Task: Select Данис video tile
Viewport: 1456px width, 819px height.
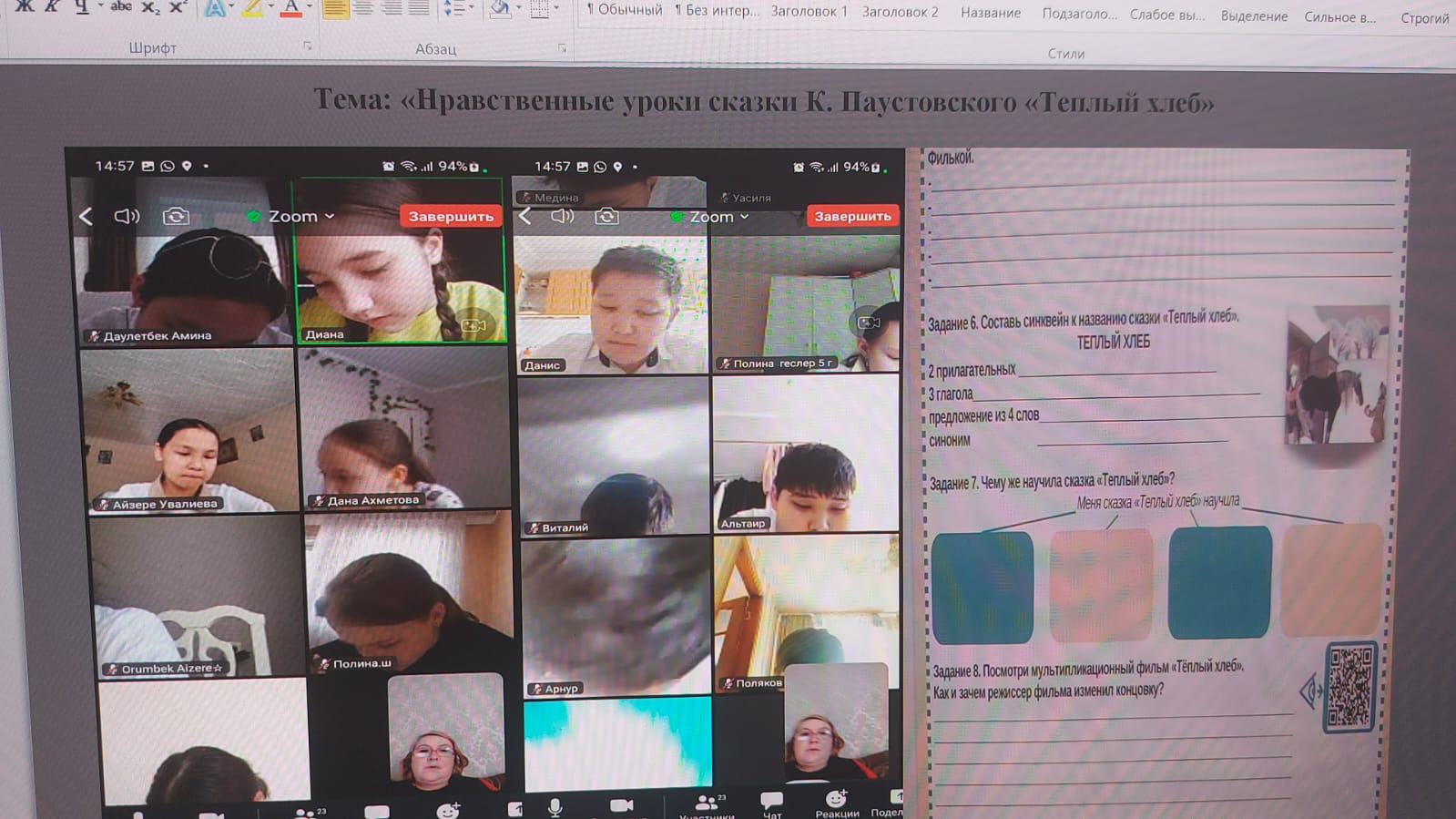Action: (x=611, y=304)
